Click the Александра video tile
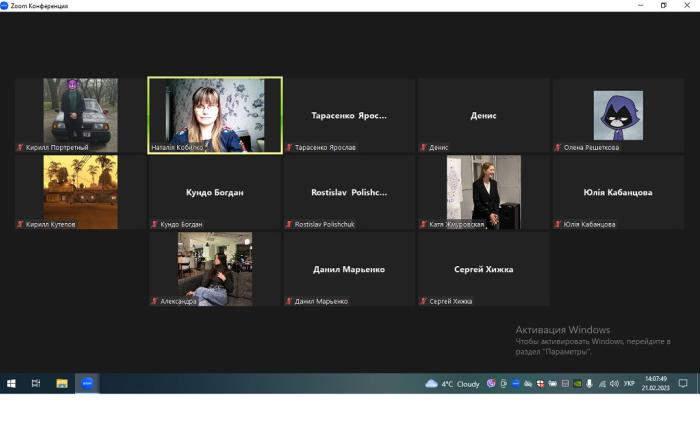Viewport: 700px width, 442px height. [x=215, y=269]
